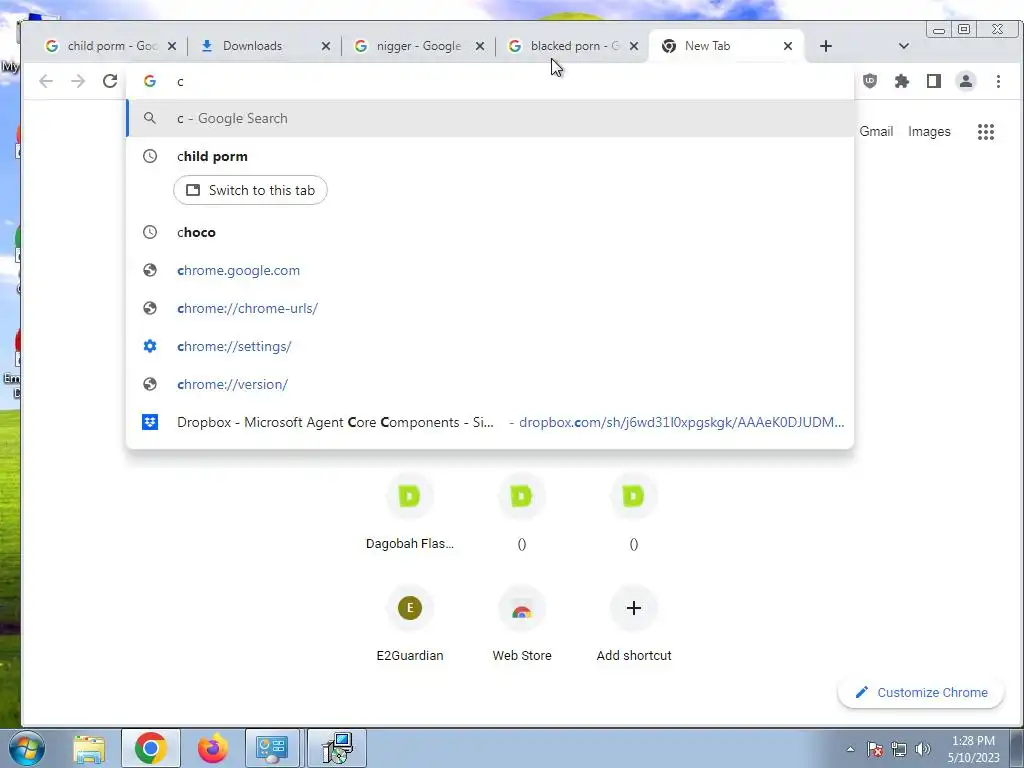Open a new tab with the plus button
The height and width of the screenshot is (768, 1024).
(x=825, y=46)
